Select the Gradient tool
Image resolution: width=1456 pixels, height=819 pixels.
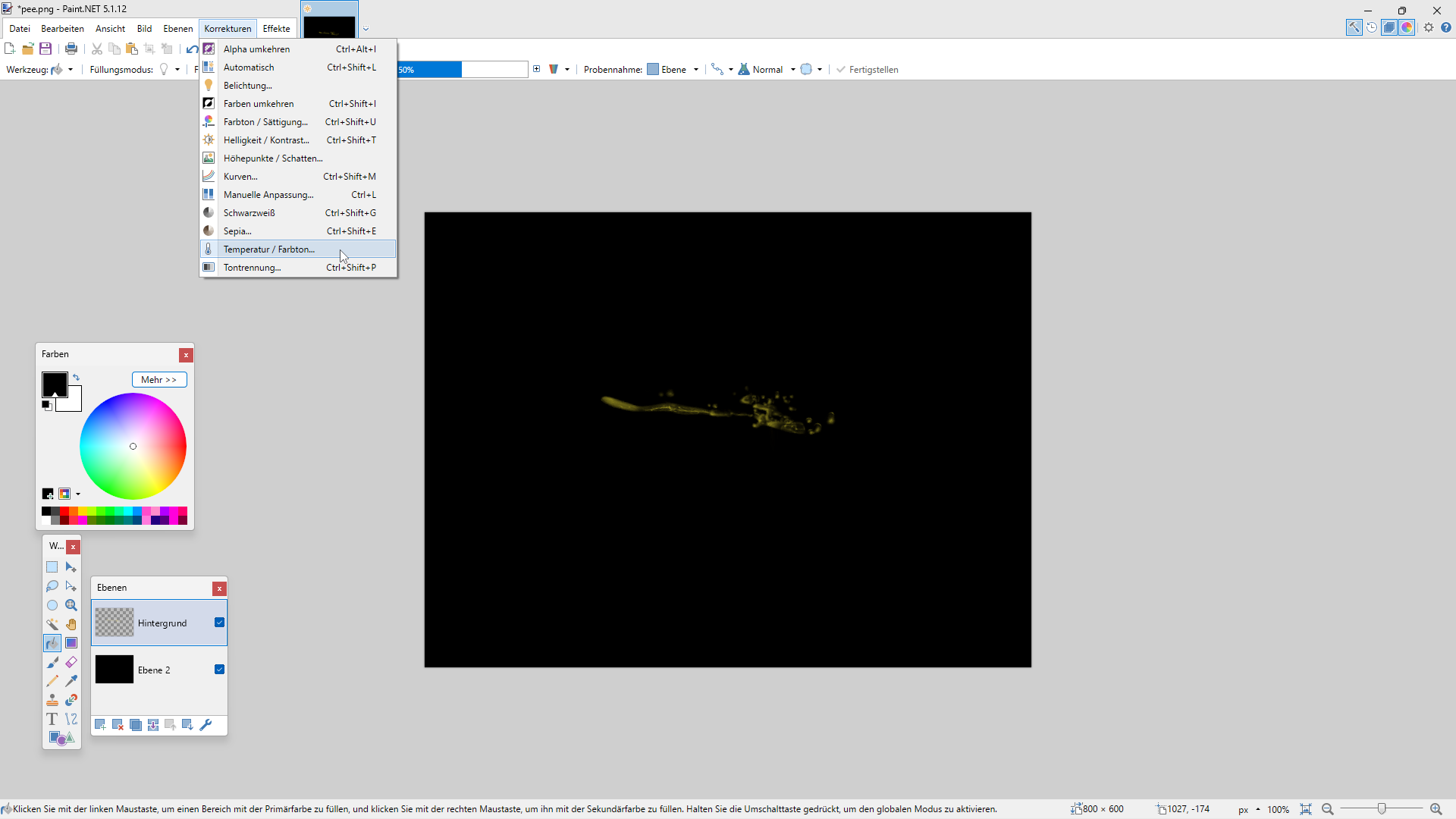point(71,643)
